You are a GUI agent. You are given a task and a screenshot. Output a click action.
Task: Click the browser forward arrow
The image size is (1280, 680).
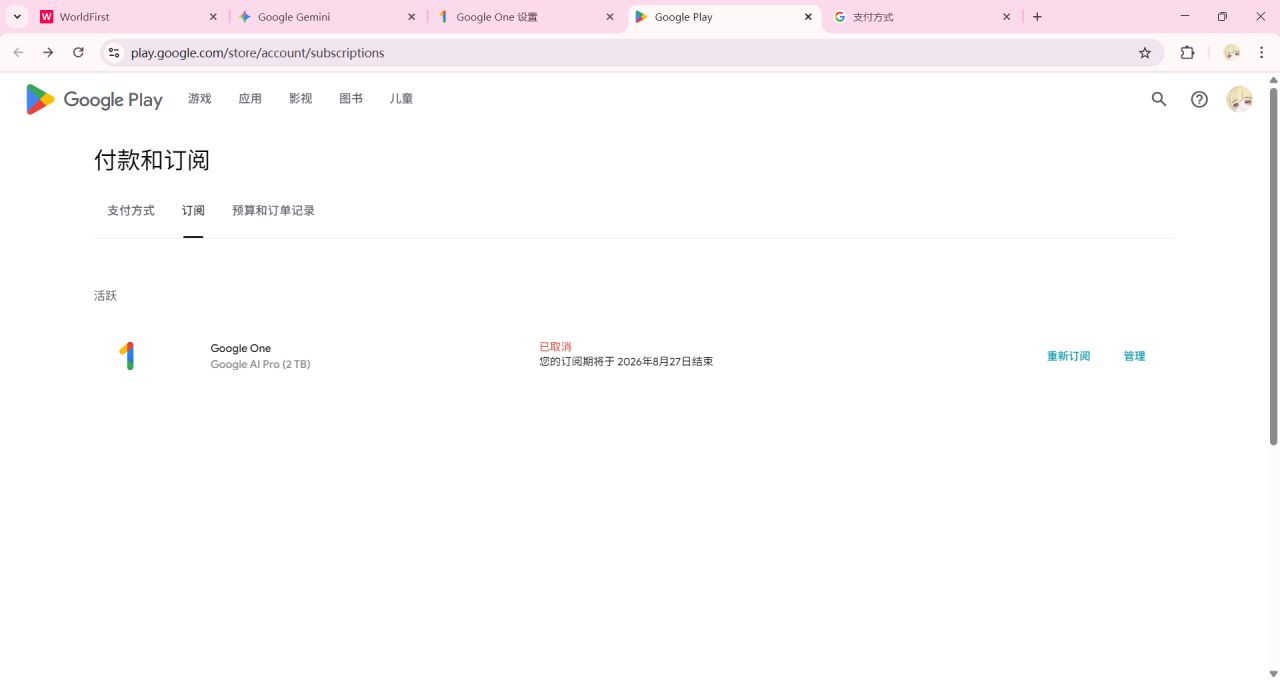pos(48,53)
